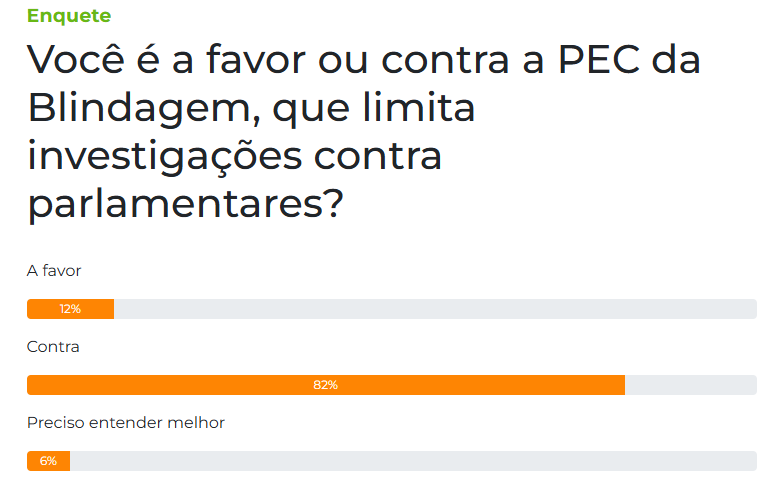The width and height of the screenshot is (776, 501).
Task: Click the orange 82% bar segment
Action: point(326,385)
